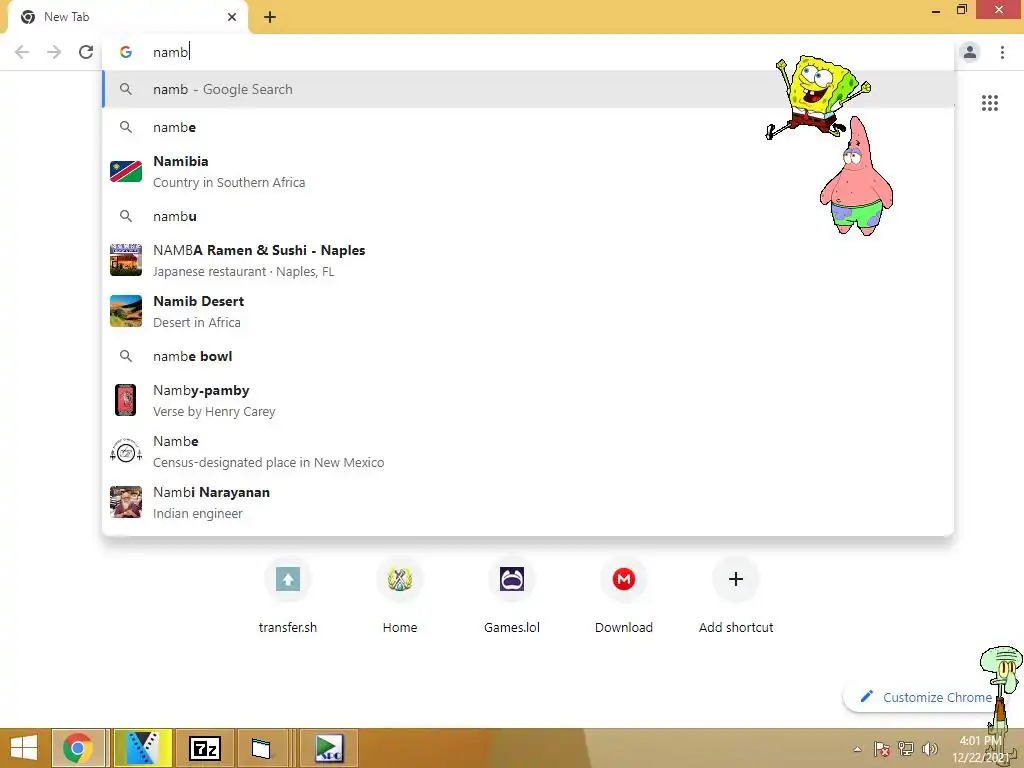Open the 7-Zip taskbar icon
1024x768 pixels.
pyautogui.click(x=204, y=748)
